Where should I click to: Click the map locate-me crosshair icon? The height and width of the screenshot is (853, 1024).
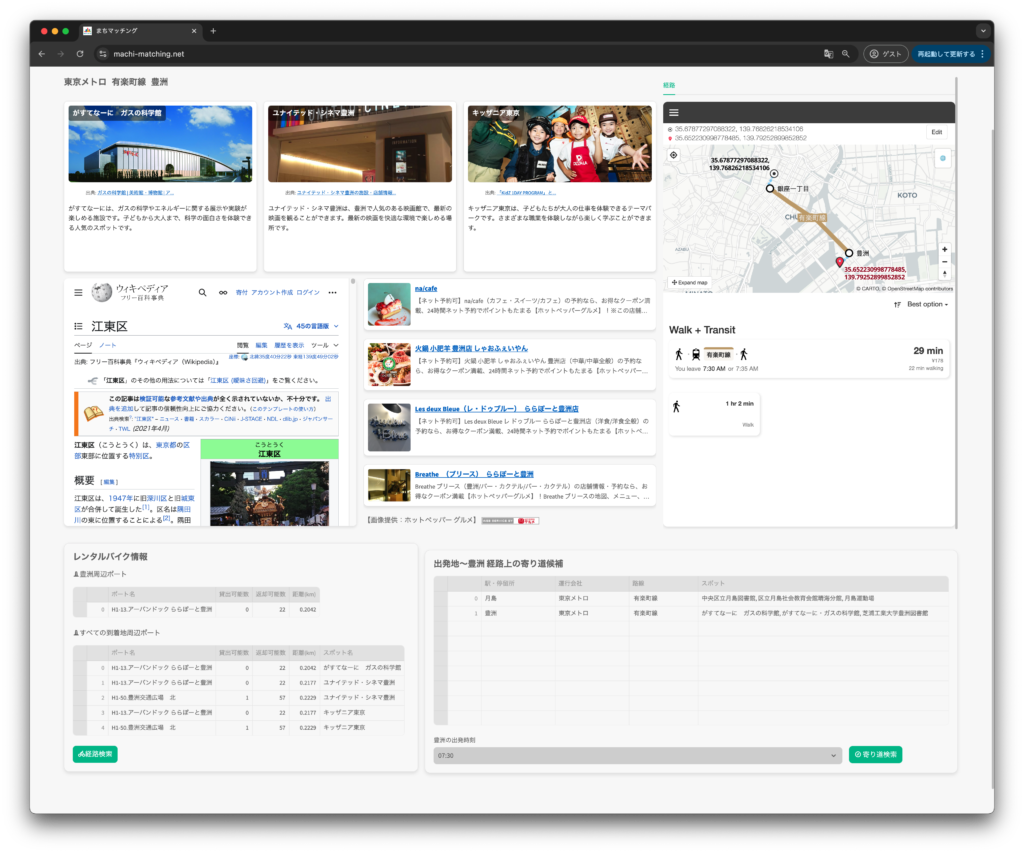(673, 155)
